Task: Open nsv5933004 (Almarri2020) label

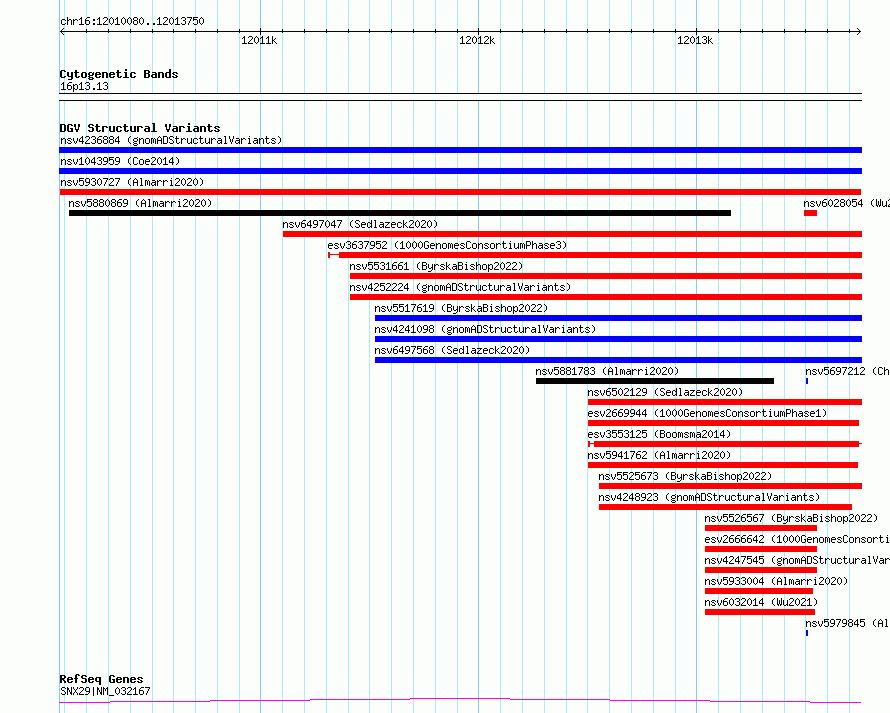Action: pos(776,581)
